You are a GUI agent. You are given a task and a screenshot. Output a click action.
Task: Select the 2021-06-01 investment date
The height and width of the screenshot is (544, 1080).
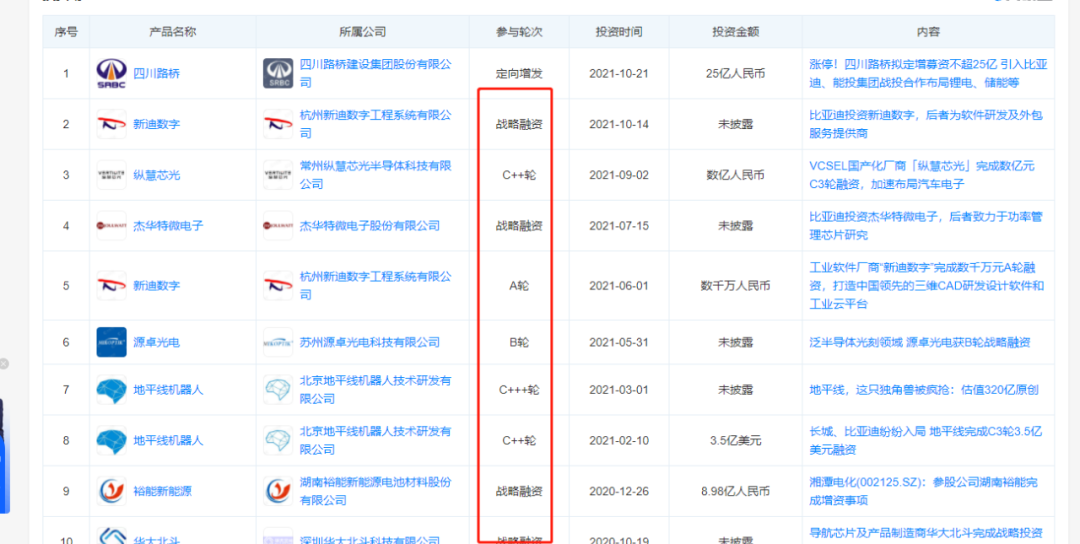point(619,285)
